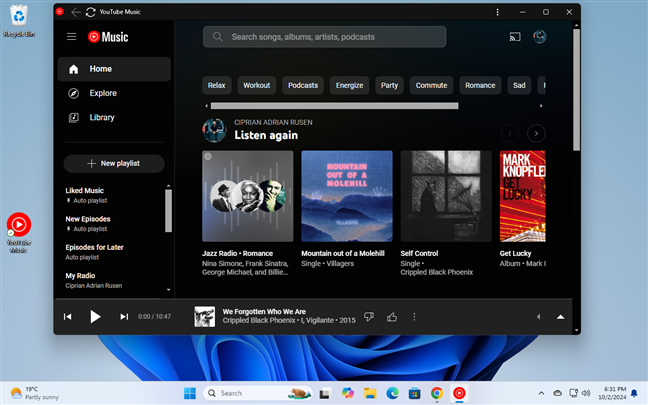This screenshot has width=648, height=405.
Task: Open the Explore section
Action: click(114, 93)
